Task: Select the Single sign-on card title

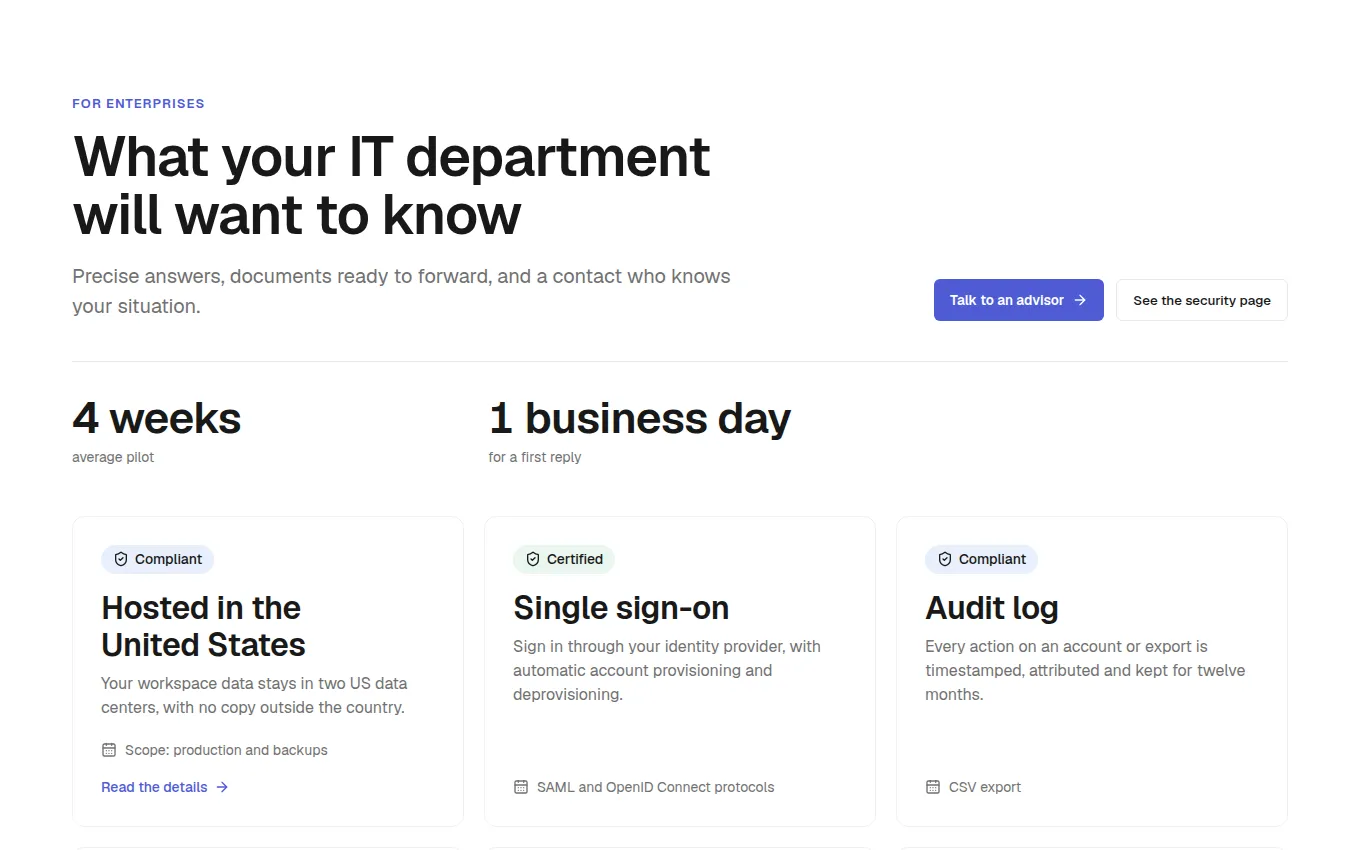Action: pos(621,608)
